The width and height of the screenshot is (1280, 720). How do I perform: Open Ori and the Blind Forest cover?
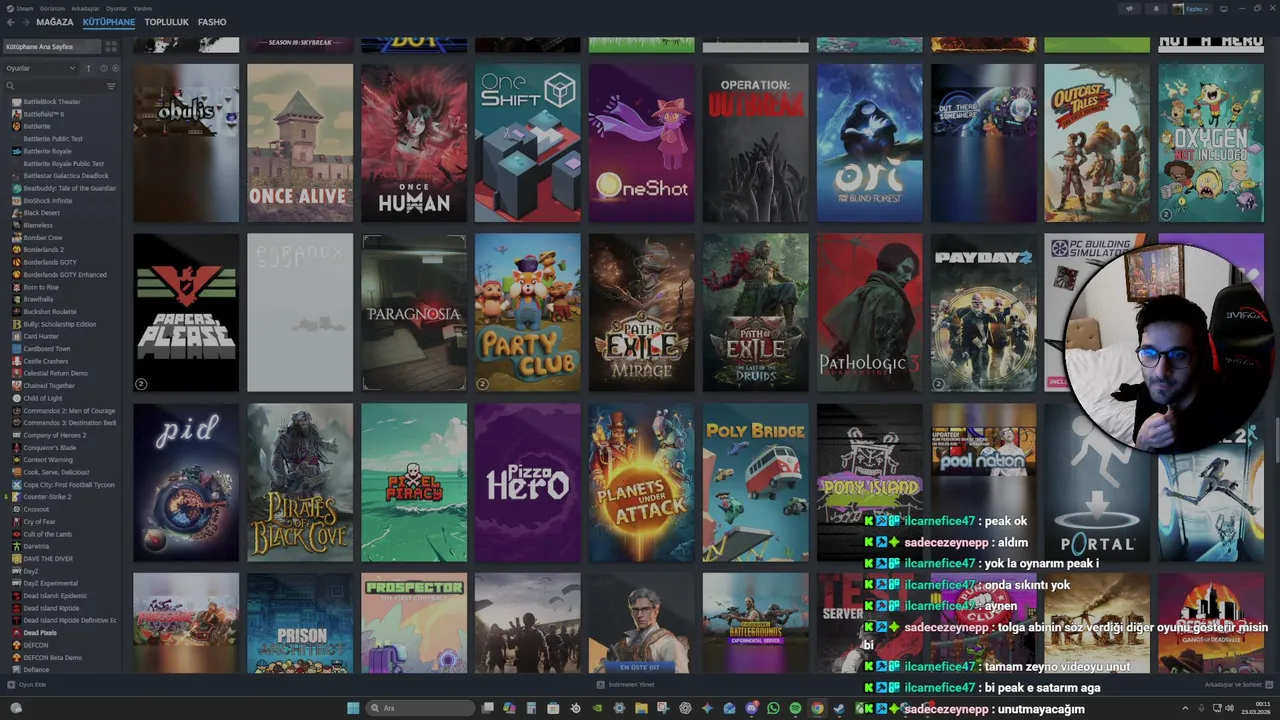[870, 143]
